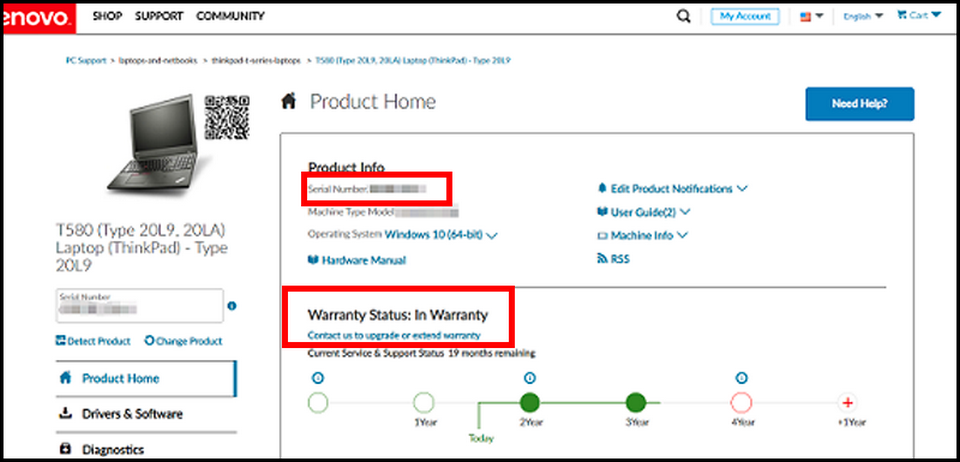Expand Edit Product Notifications

point(672,188)
